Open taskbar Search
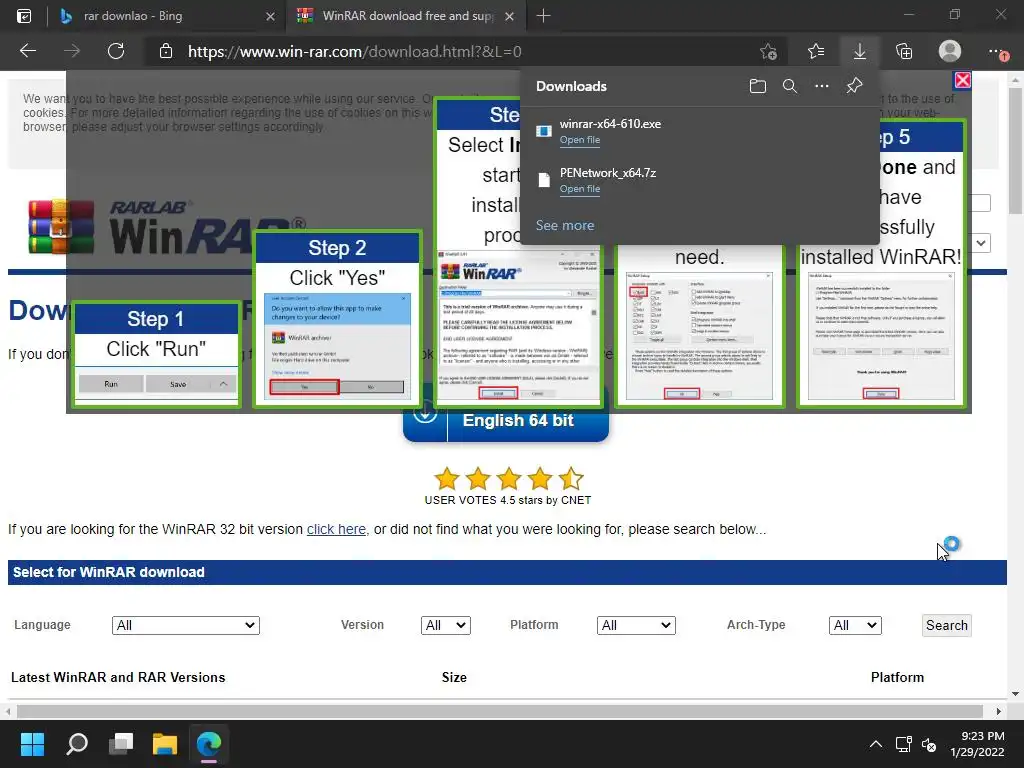The height and width of the screenshot is (768, 1024). (x=77, y=744)
